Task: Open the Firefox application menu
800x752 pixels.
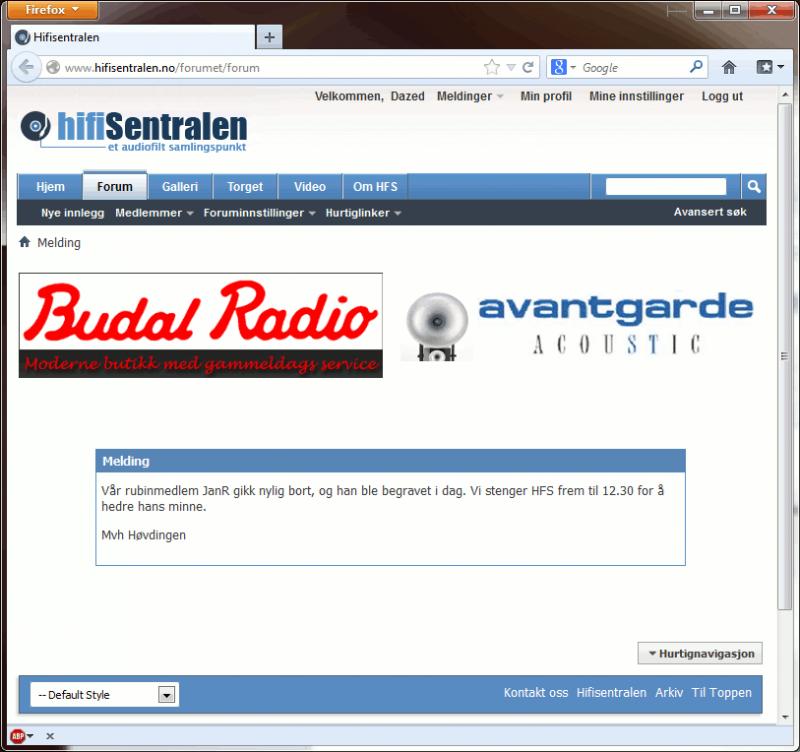Action: point(52,10)
